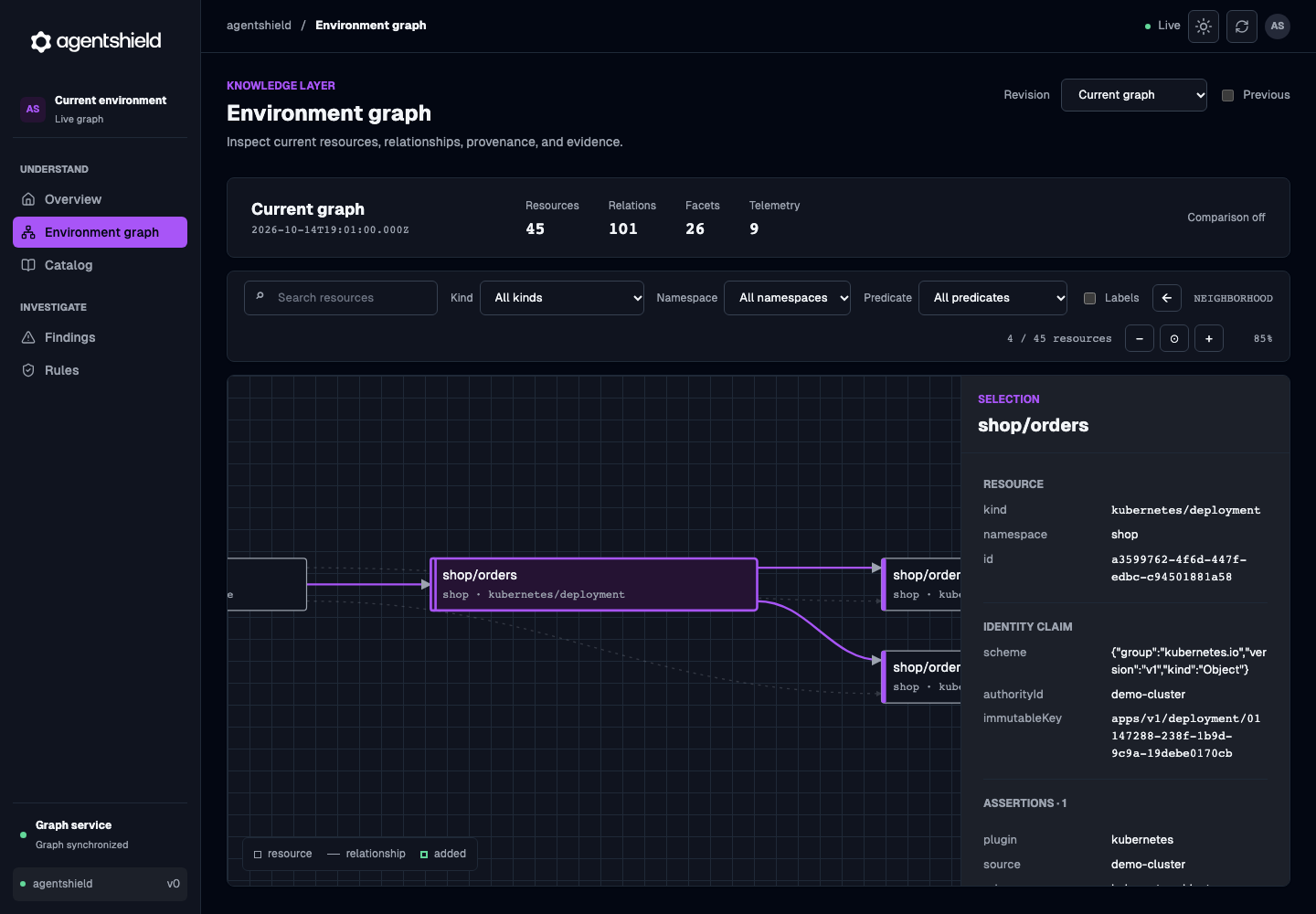Click the Current environment switcher
Screen dimensions: 1316x914
coord(100,109)
